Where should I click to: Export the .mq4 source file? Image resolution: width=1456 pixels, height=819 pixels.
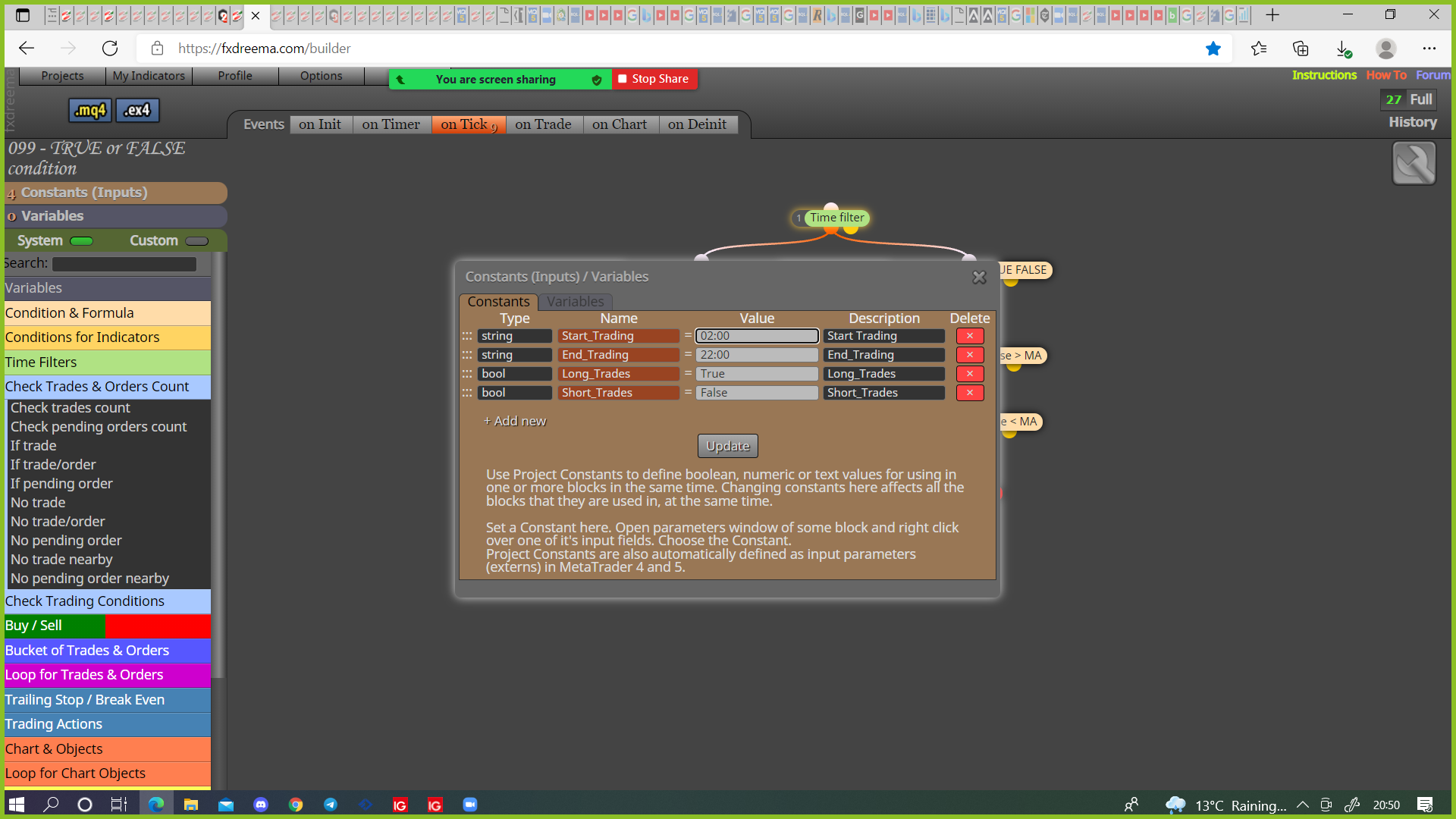(90, 110)
